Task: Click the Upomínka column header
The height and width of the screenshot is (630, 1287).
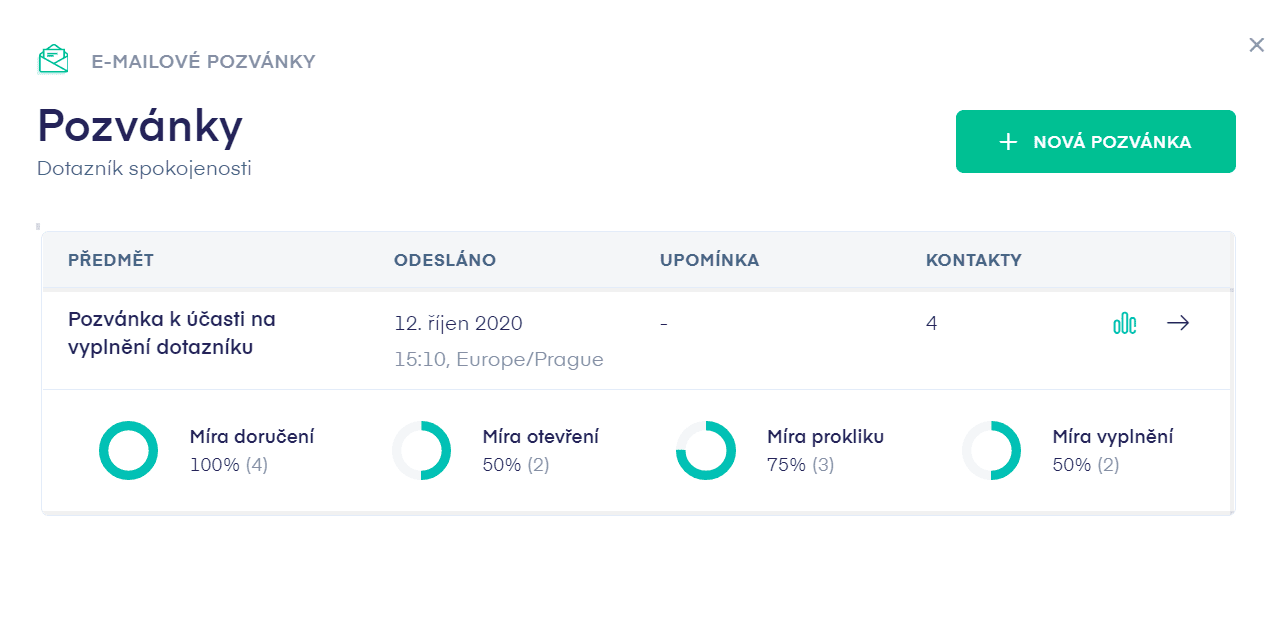Action: [709, 261]
